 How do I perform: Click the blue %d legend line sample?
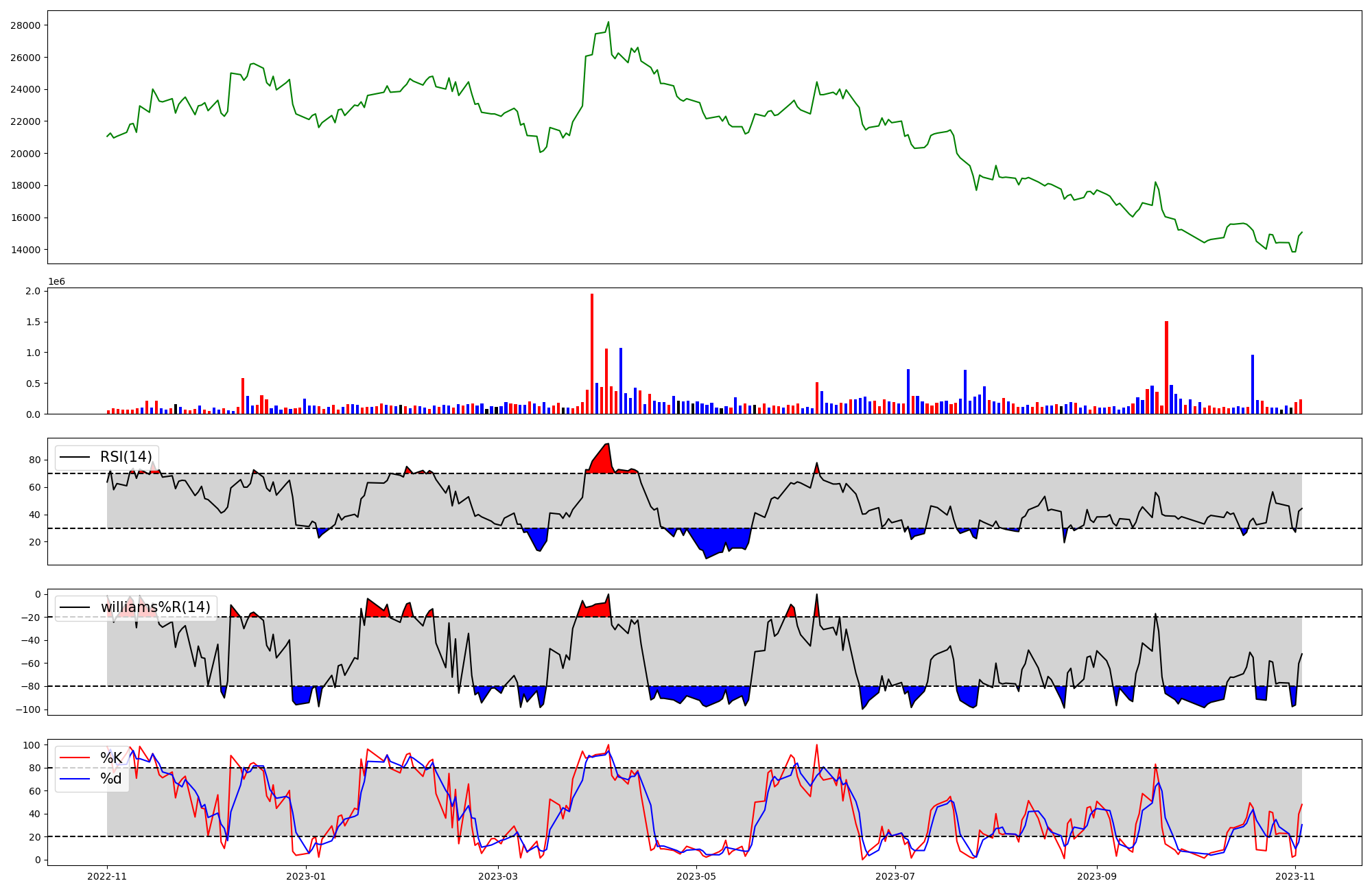pos(75,779)
